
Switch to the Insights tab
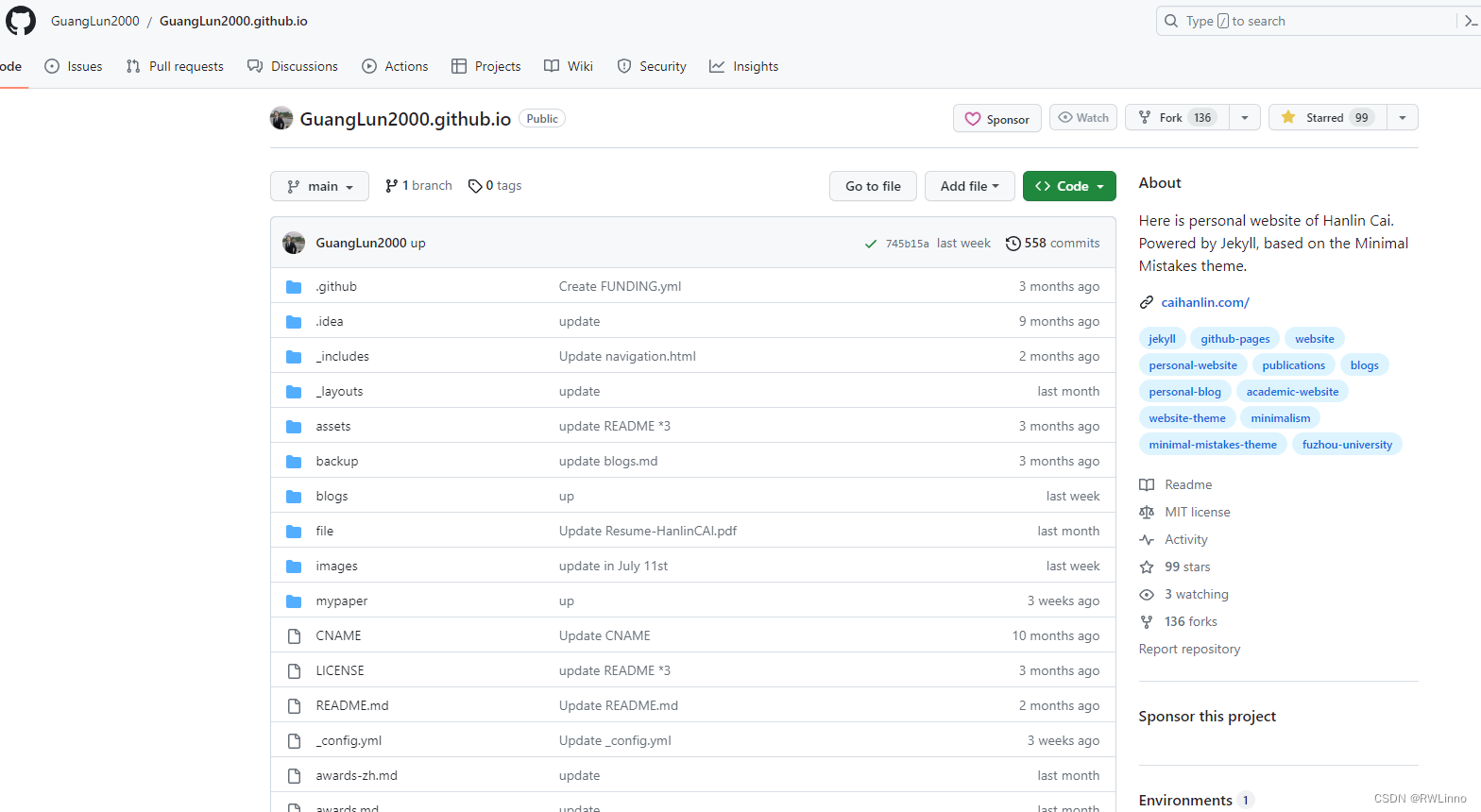tap(744, 66)
